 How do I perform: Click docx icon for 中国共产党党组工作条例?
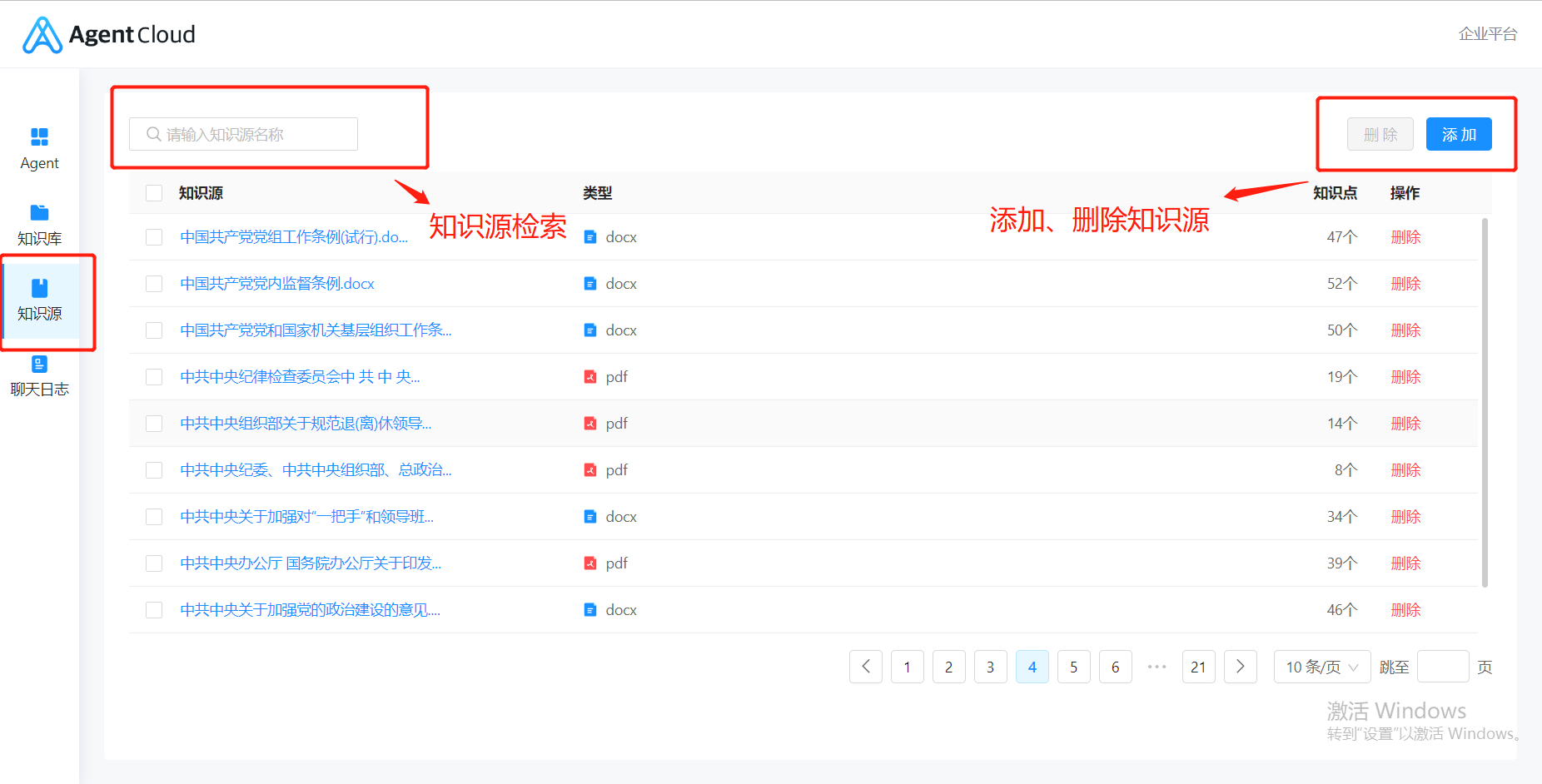[590, 237]
